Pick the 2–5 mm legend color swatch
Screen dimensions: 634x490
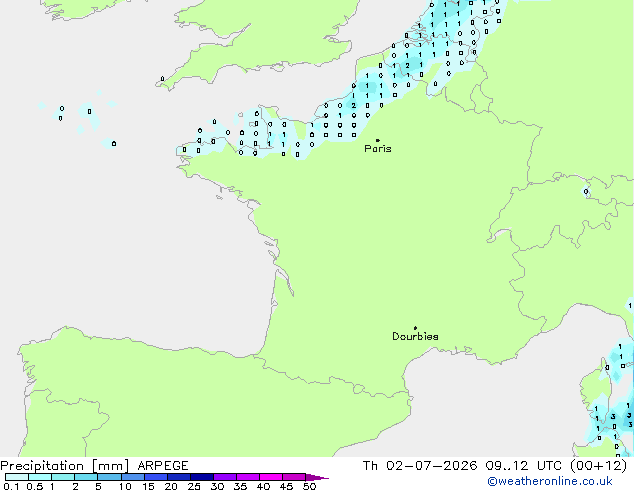[x=86, y=477]
